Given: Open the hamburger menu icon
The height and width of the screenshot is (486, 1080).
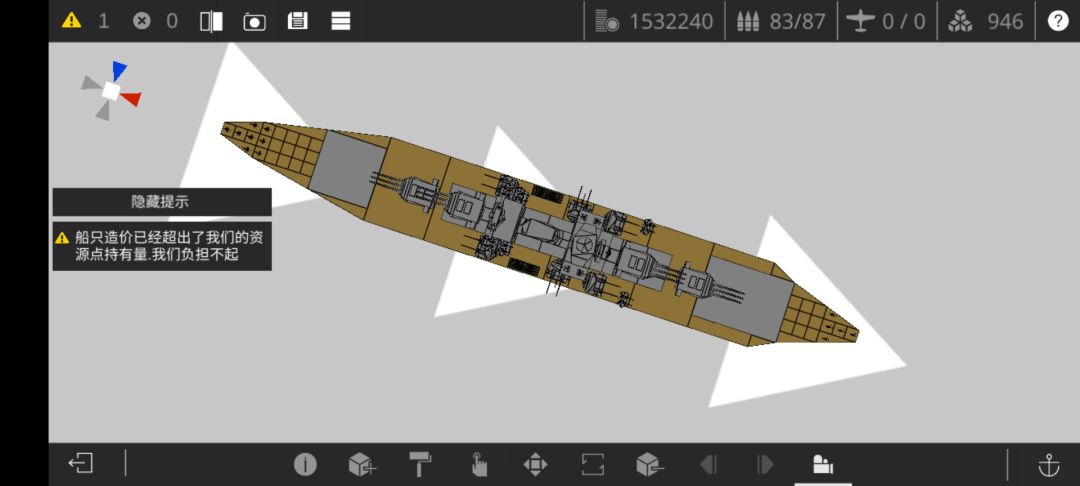Looking at the screenshot, I should click(x=341, y=21).
